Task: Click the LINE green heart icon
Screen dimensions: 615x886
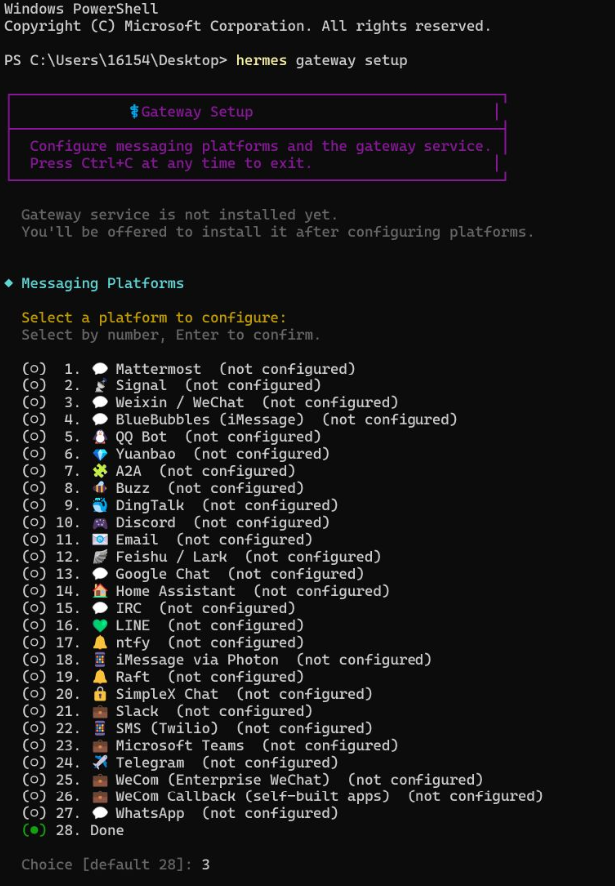Action: point(99,626)
